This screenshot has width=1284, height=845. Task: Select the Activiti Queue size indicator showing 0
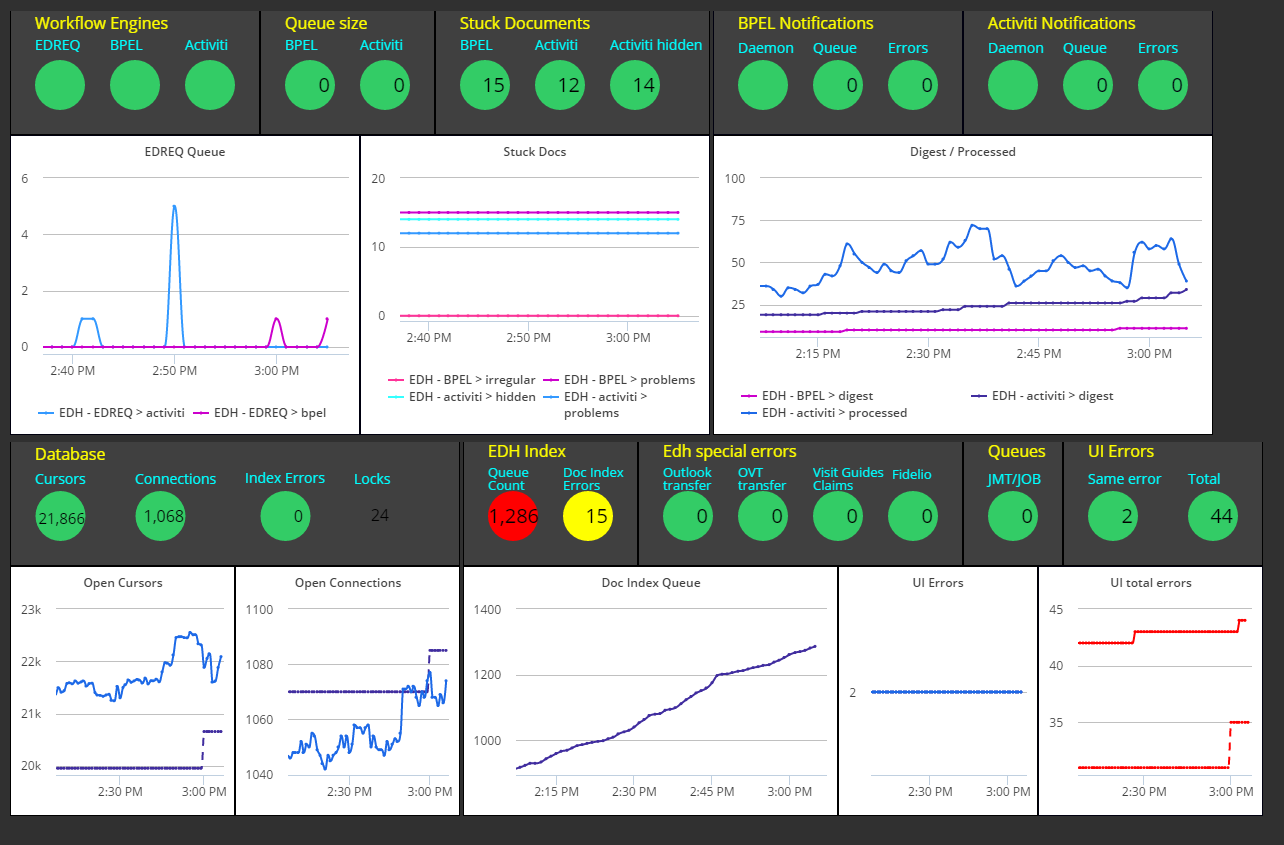coord(385,85)
